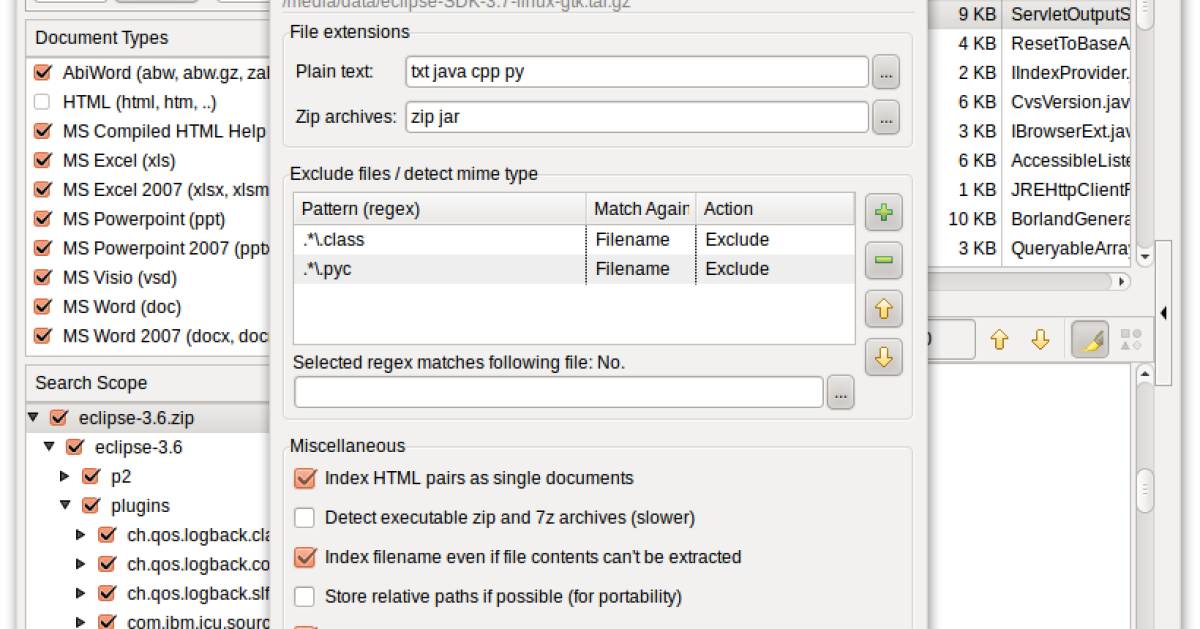This screenshot has width=1200, height=629.
Task: Click the Pattern (regex) column header
Action: click(438, 209)
